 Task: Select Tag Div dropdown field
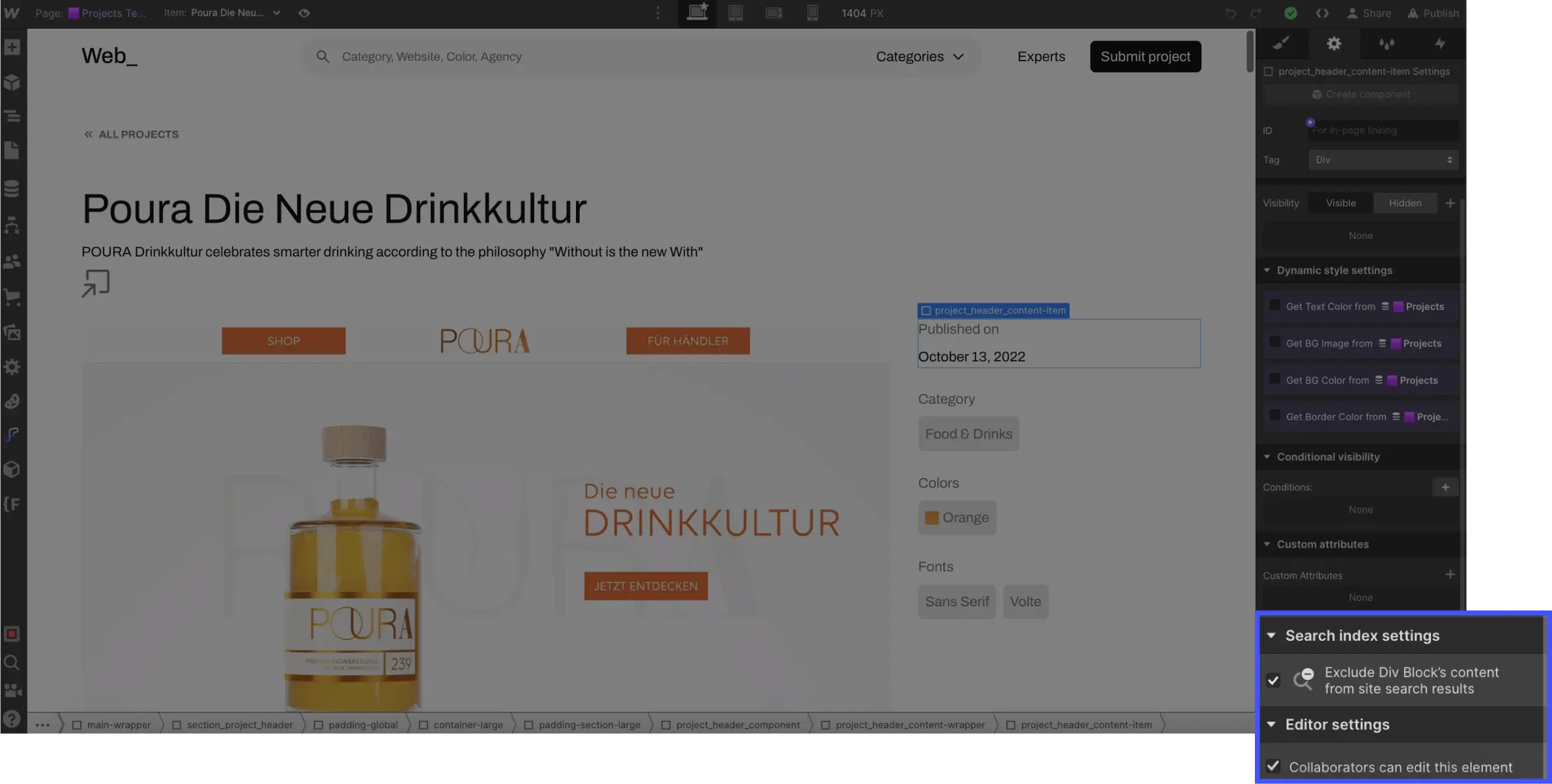[1385, 159]
